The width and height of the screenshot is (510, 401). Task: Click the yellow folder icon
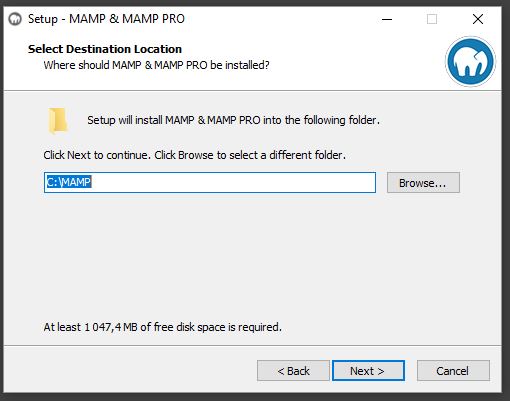(58, 121)
